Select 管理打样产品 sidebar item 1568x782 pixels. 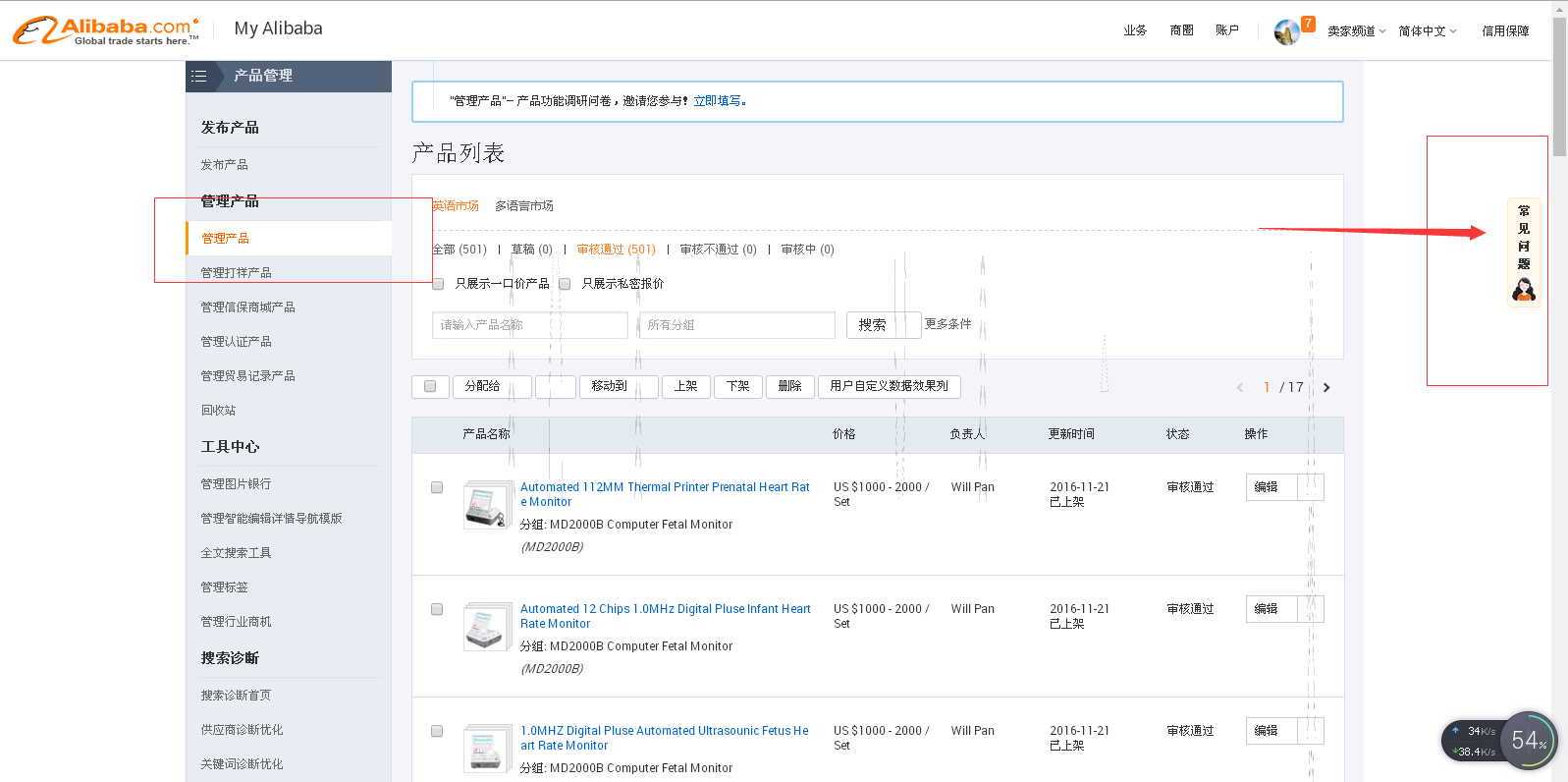tap(237, 273)
